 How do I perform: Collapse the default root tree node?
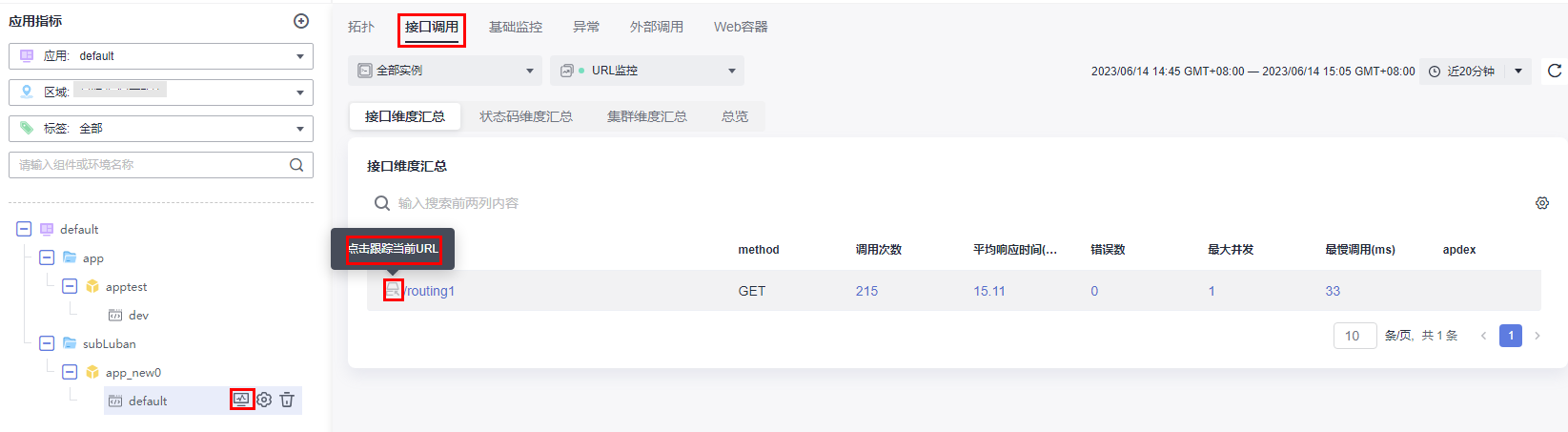click(24, 229)
